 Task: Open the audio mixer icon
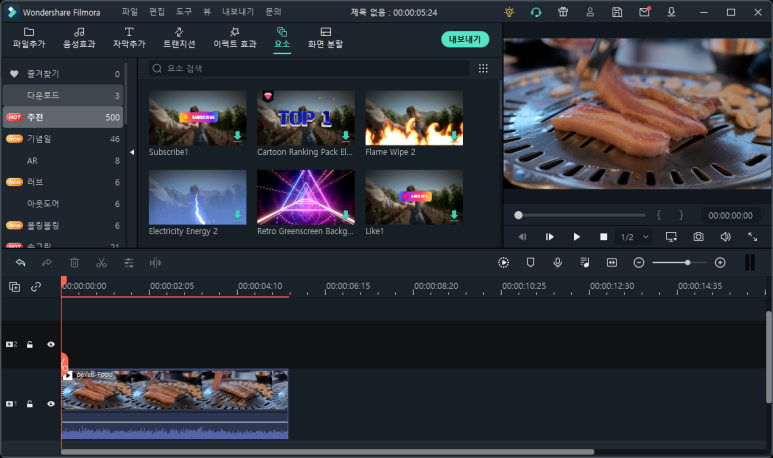(x=585, y=263)
